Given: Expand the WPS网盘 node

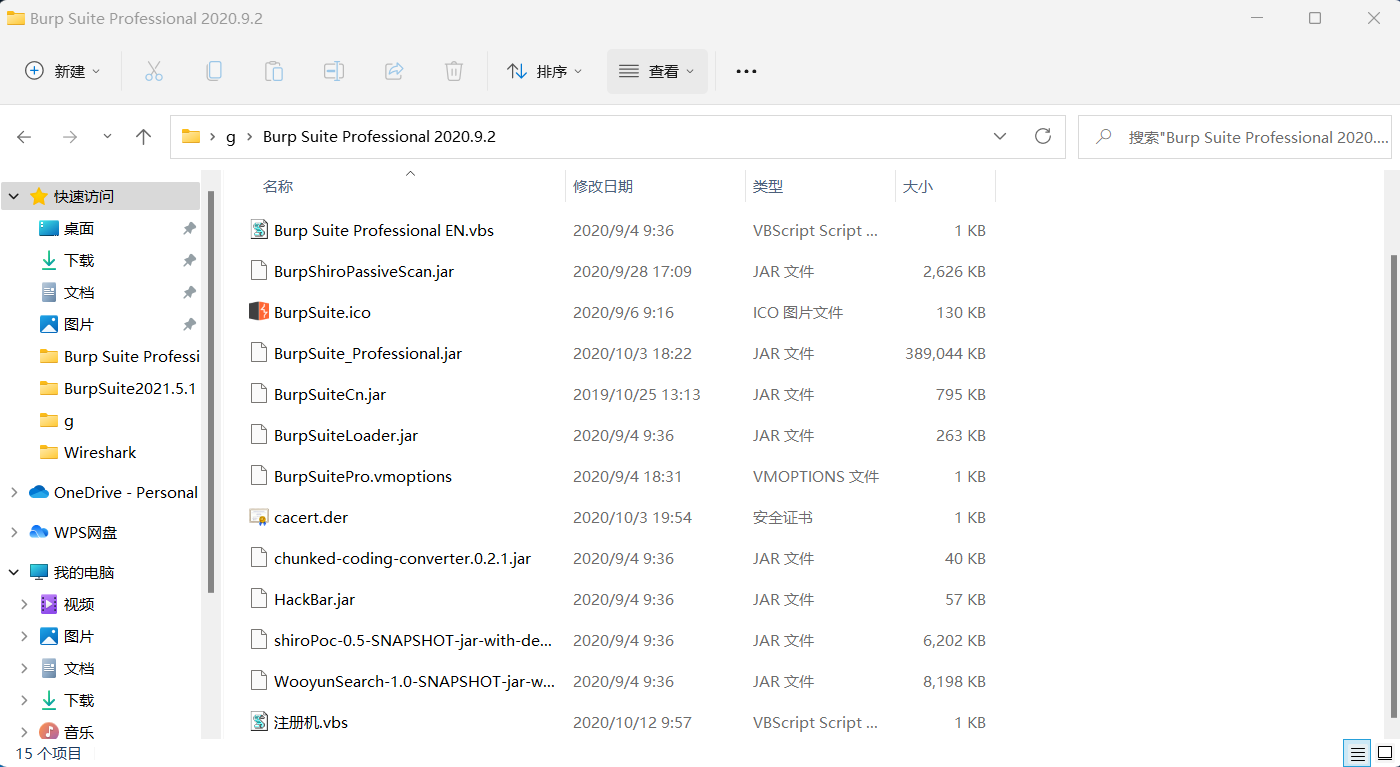Looking at the screenshot, I should [x=14, y=532].
